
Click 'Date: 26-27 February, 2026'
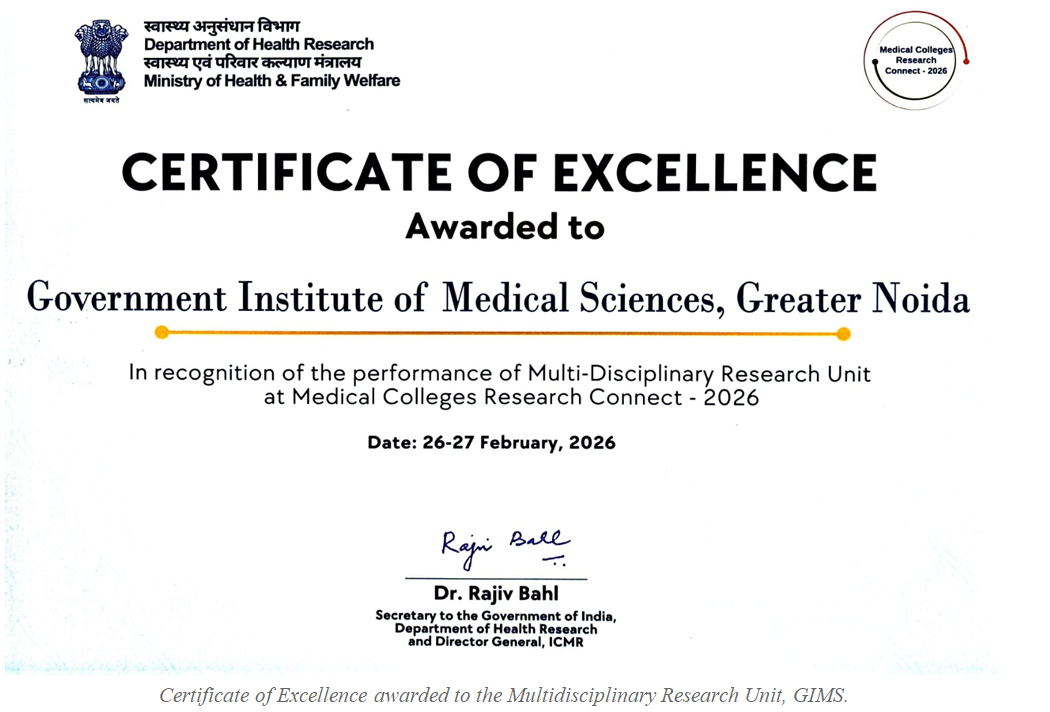492,443
